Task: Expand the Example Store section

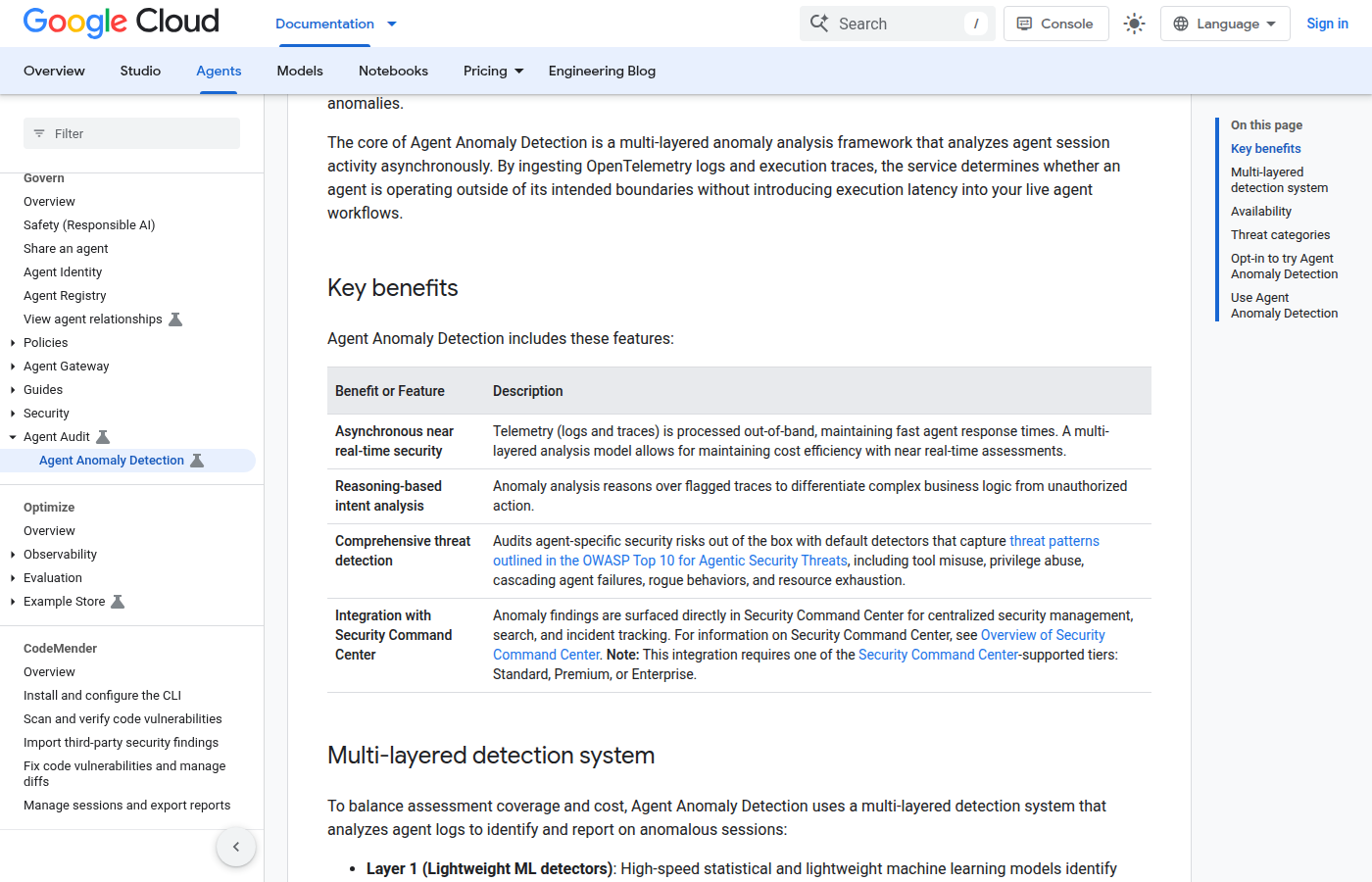Action: (x=13, y=602)
